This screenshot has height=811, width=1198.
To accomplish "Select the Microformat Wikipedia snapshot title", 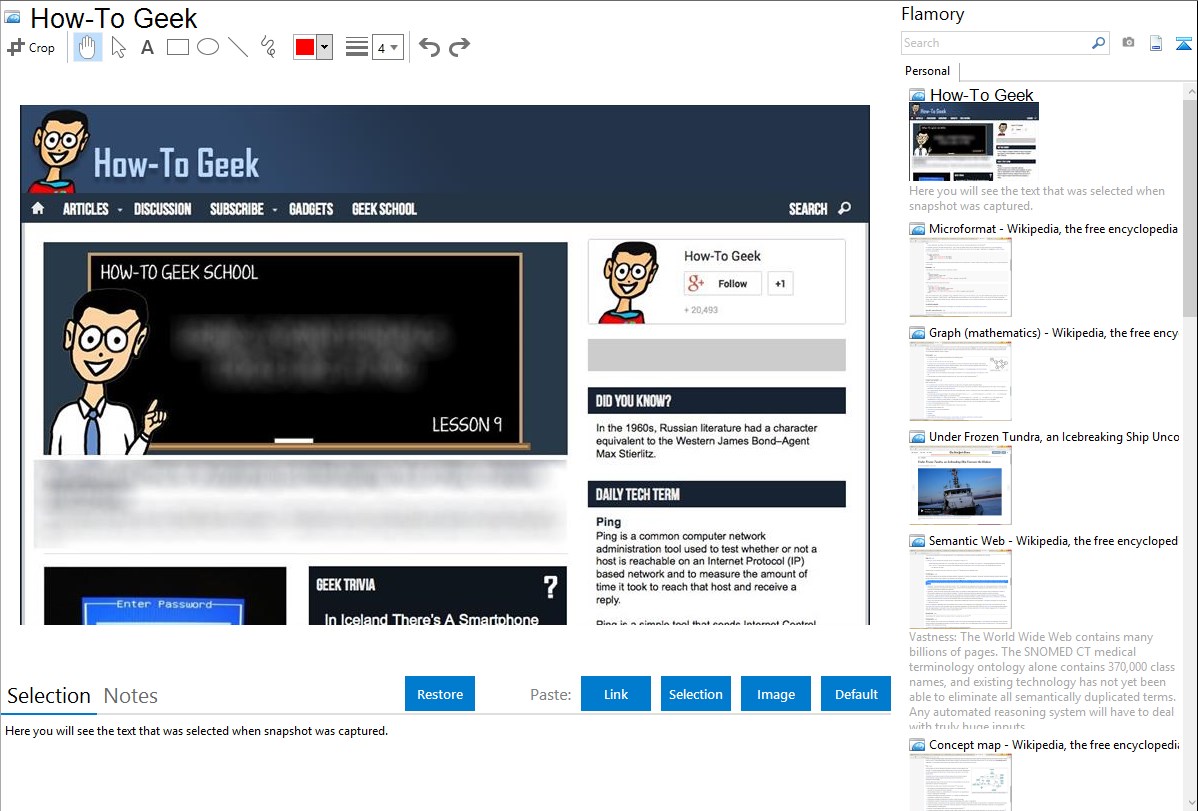I will pyautogui.click(x=1053, y=229).
